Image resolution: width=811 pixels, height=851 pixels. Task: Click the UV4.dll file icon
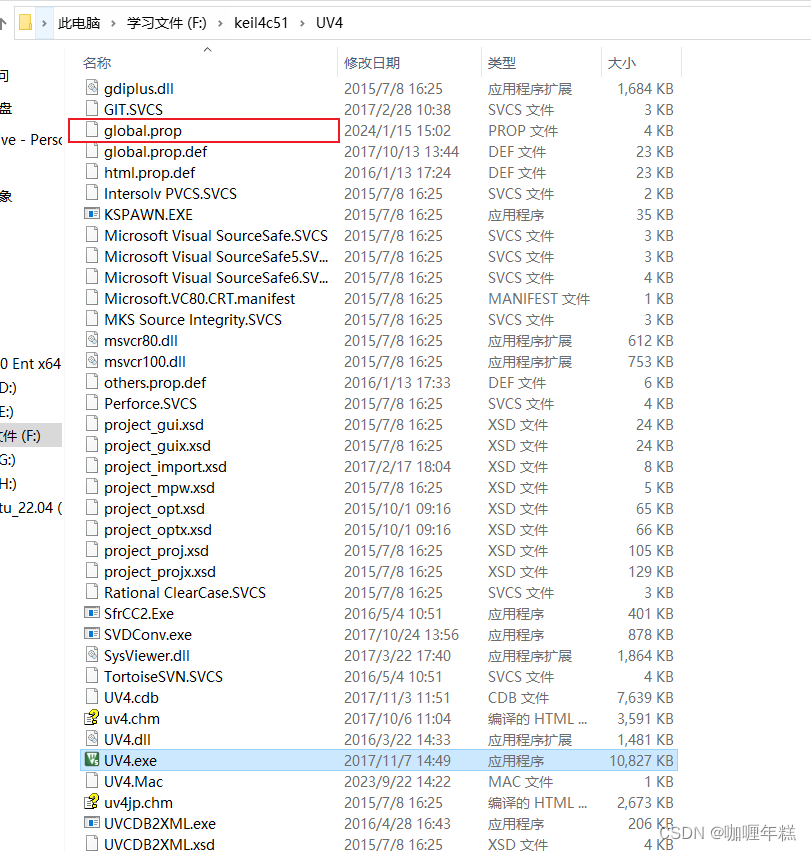[92, 739]
